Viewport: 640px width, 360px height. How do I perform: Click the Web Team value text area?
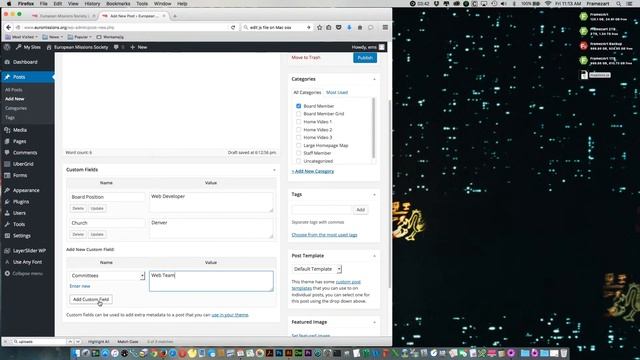tap(211, 281)
